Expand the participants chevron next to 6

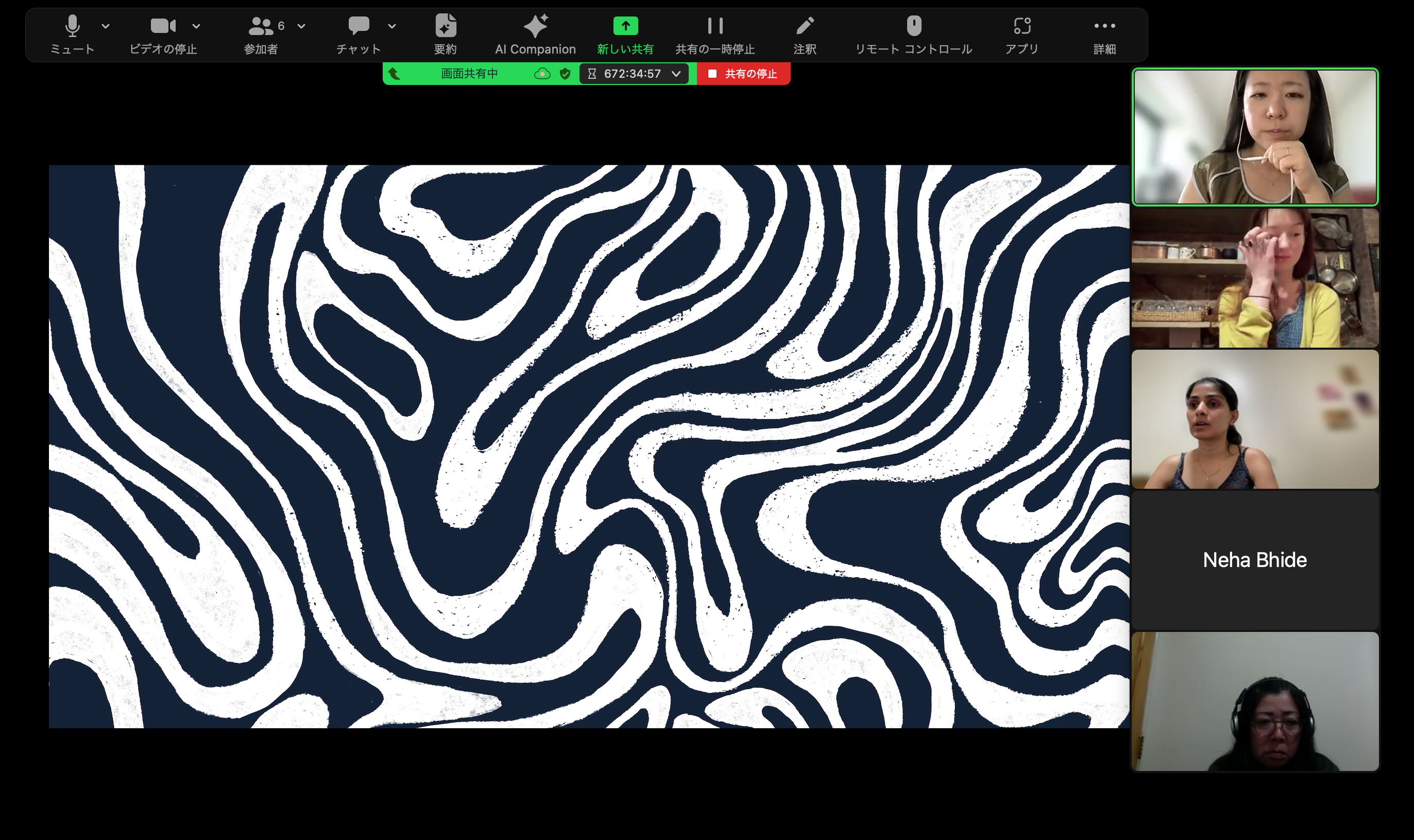pyautogui.click(x=301, y=26)
